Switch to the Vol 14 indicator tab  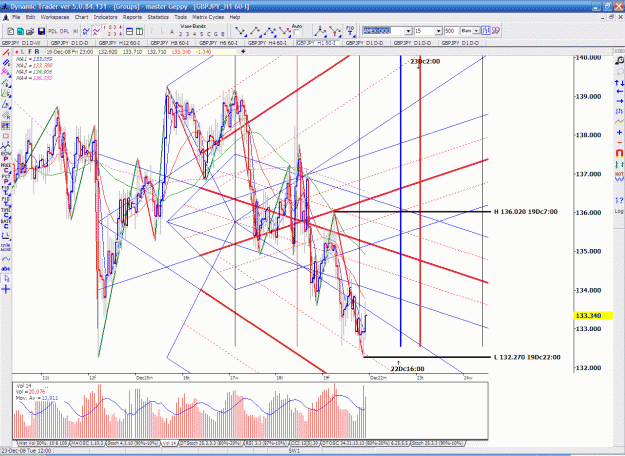click(x=169, y=443)
